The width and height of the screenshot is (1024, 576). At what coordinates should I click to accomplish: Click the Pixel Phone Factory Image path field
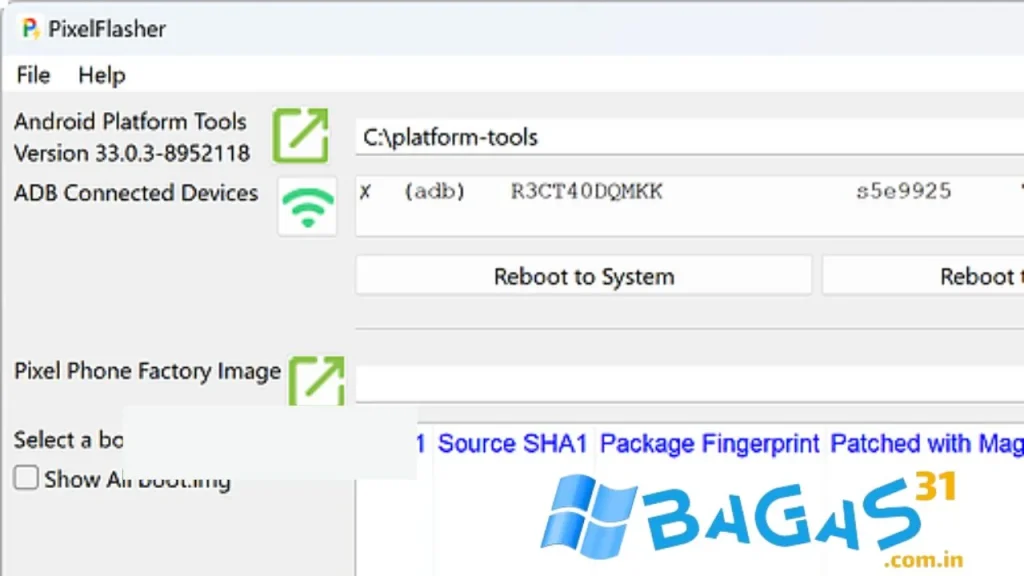pyautogui.click(x=690, y=383)
